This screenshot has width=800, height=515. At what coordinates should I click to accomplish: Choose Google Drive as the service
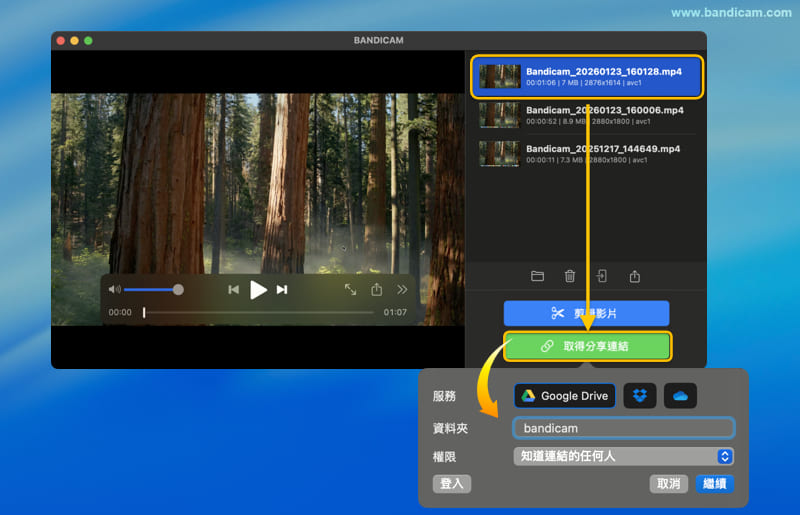pyautogui.click(x=565, y=396)
